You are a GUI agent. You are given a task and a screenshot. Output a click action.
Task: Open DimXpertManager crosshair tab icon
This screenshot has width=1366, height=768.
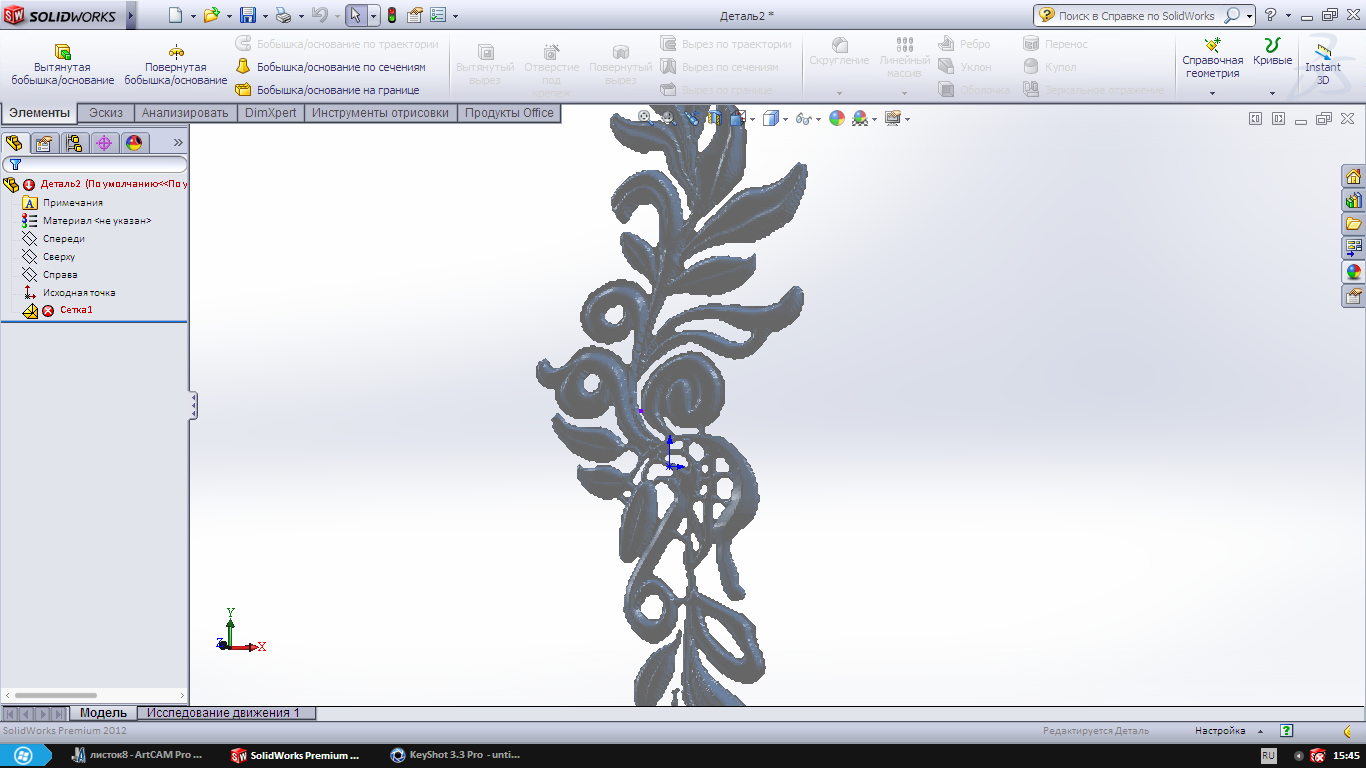pyautogui.click(x=104, y=143)
